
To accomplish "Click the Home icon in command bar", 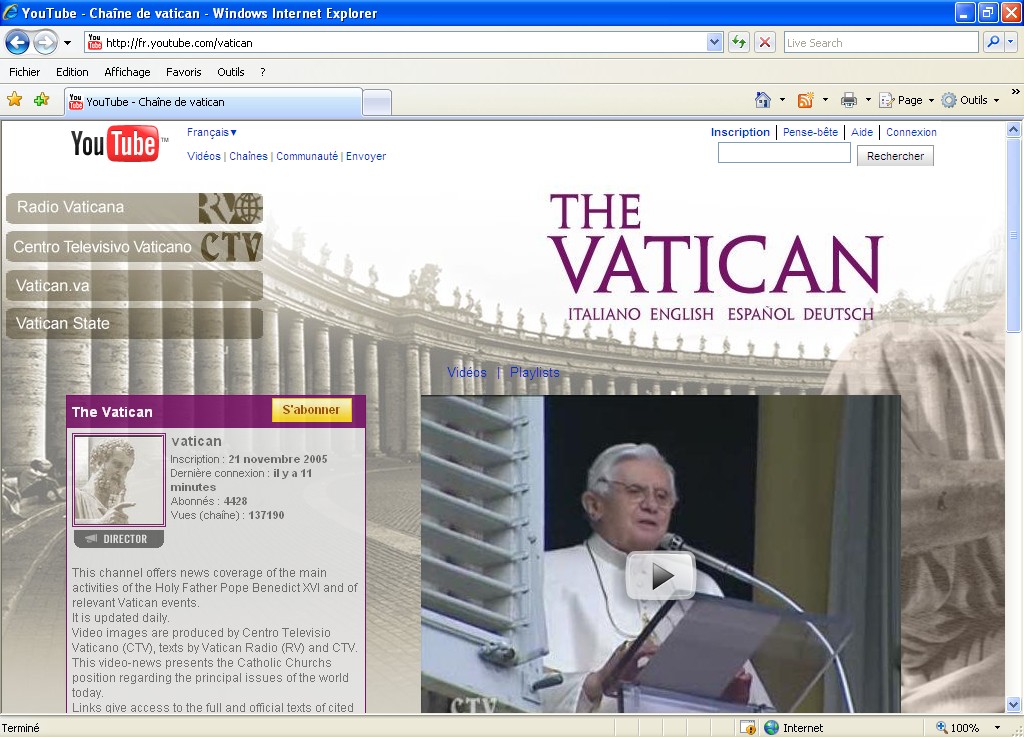I will 763,100.
